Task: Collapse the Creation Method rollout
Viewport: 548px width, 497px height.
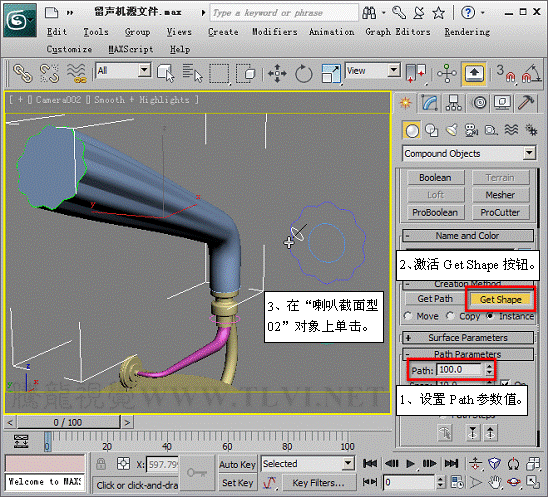Action: pyautogui.click(x=468, y=284)
